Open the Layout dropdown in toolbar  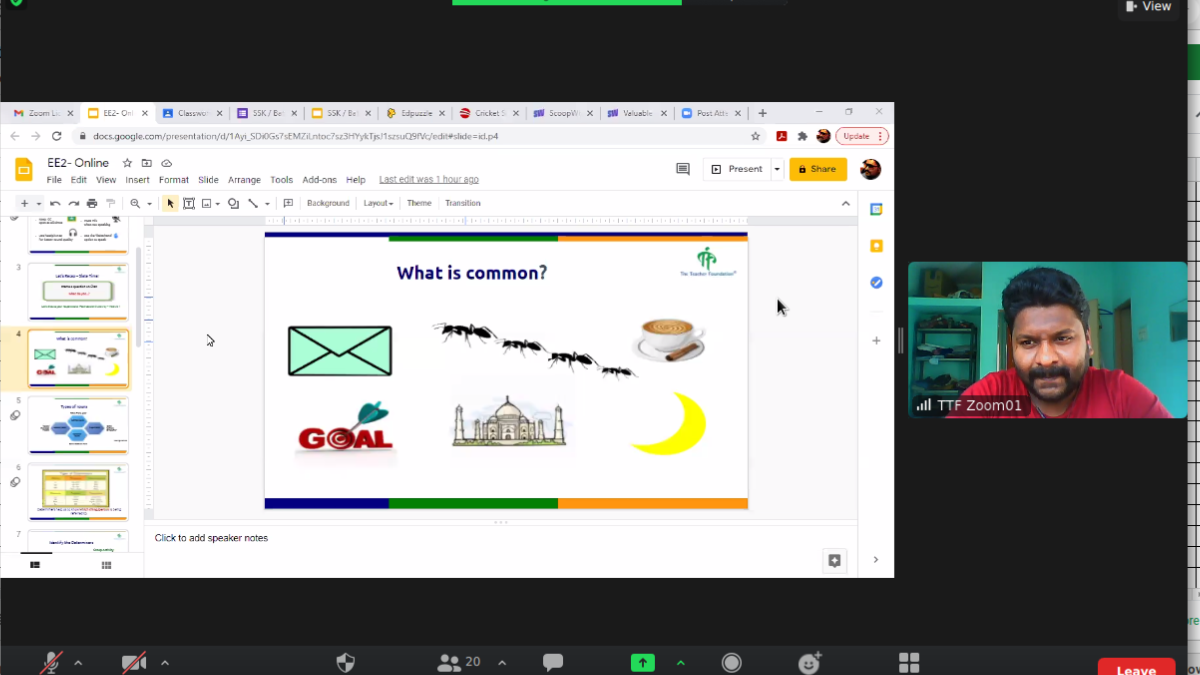(x=377, y=204)
